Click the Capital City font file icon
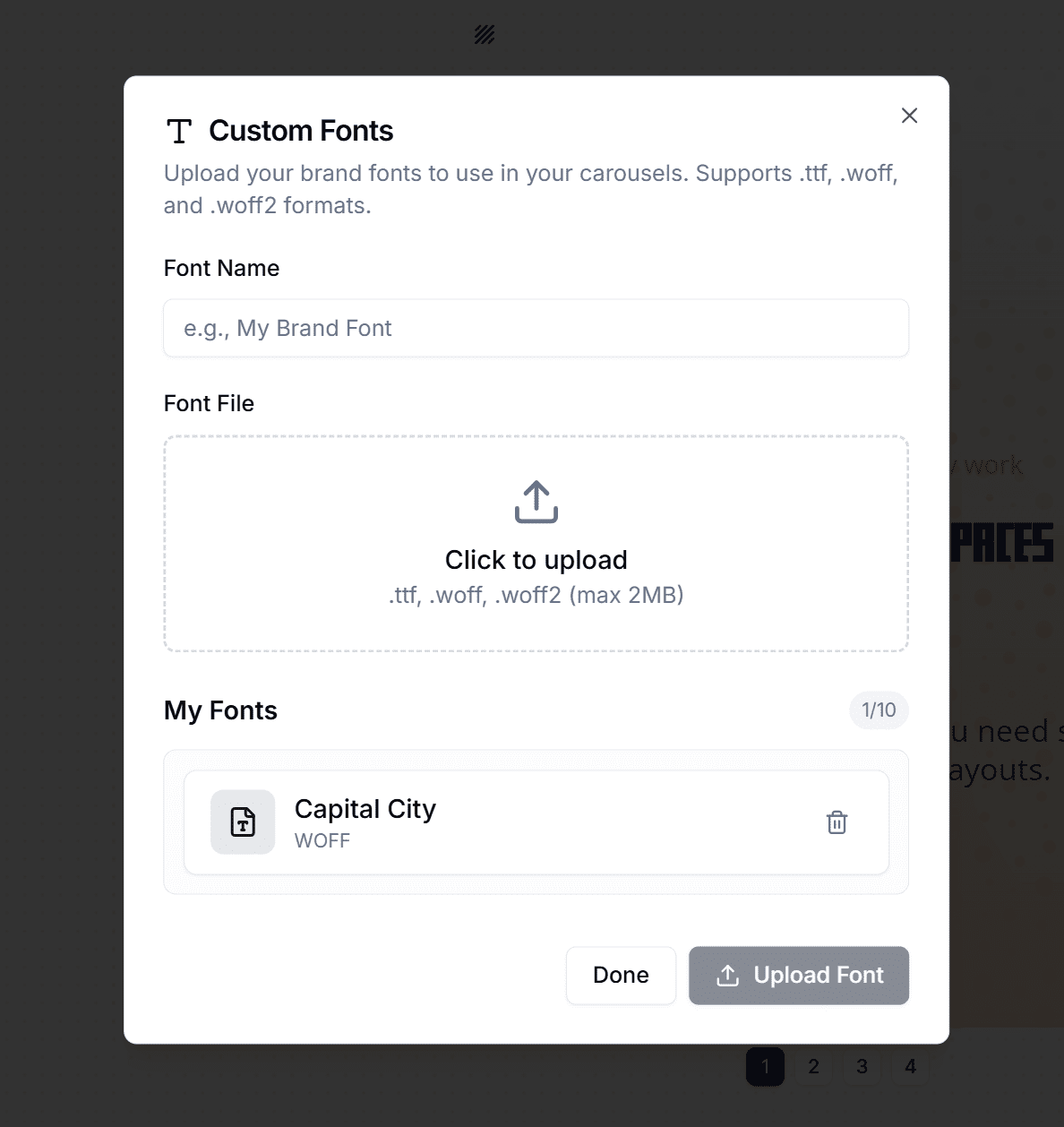Viewport: 1064px width, 1127px height. 242,822
